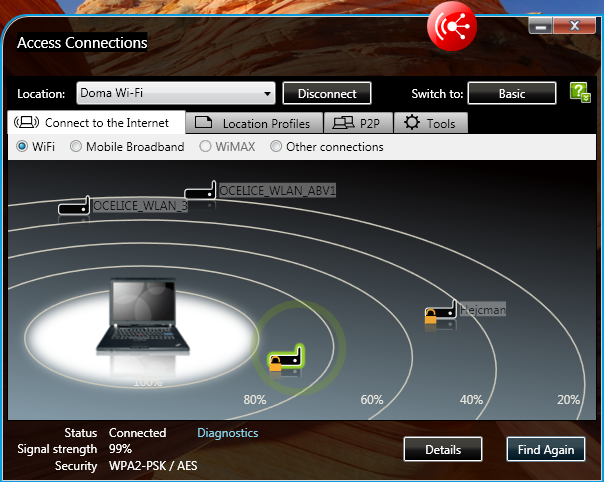This screenshot has height=482, width=604.
Task: Select the Hejcman secured network icon
Action: [x=441, y=313]
